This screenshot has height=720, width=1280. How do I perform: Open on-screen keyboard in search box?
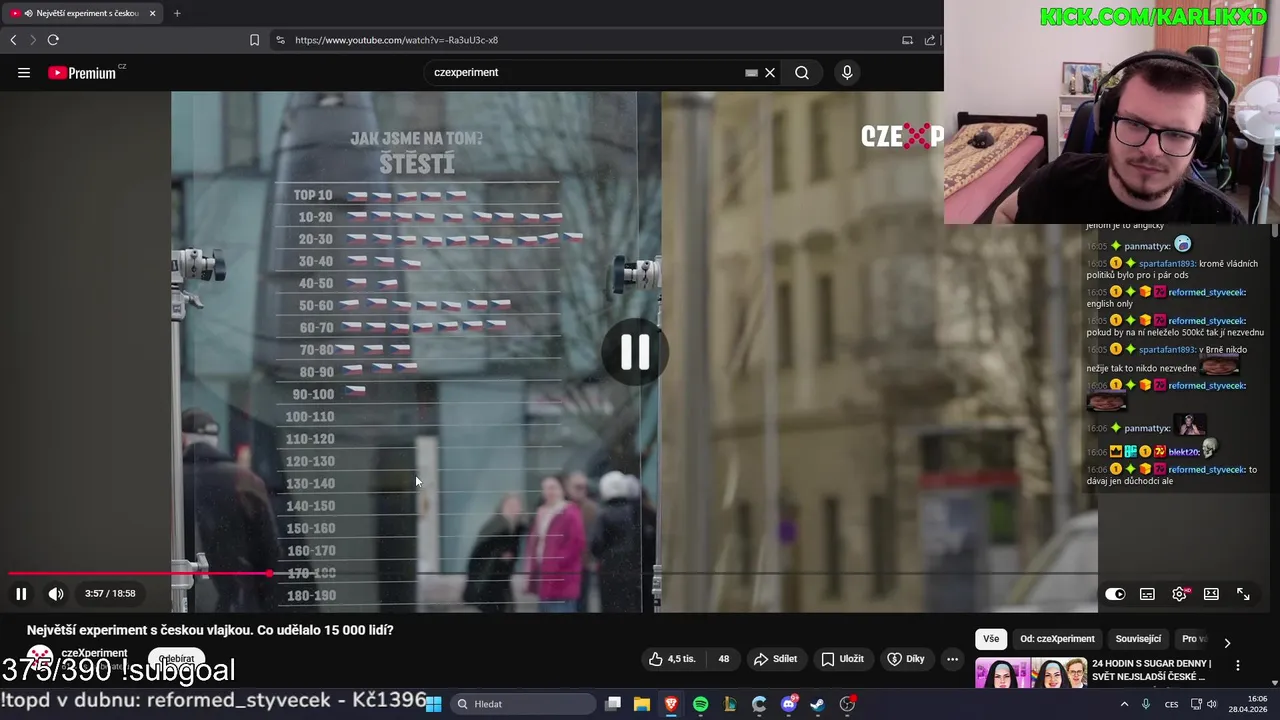pos(751,73)
